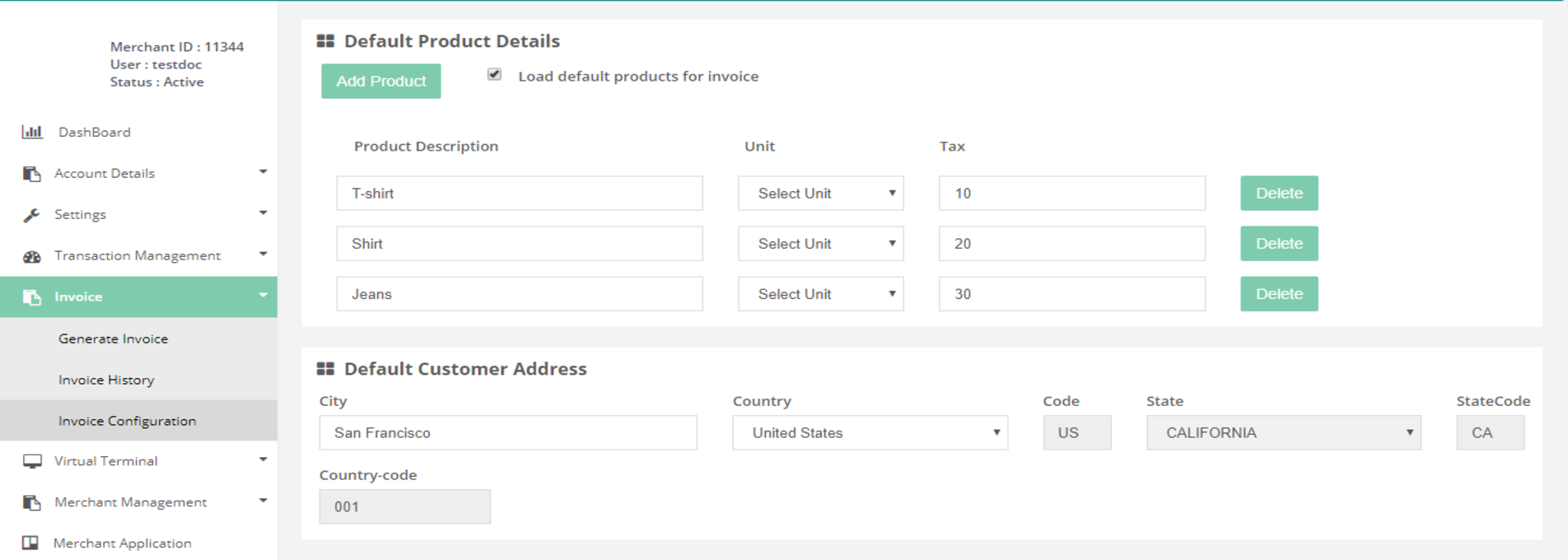This screenshot has width=1568, height=560.
Task: Click the Settings wrench icon
Action: pos(32,215)
